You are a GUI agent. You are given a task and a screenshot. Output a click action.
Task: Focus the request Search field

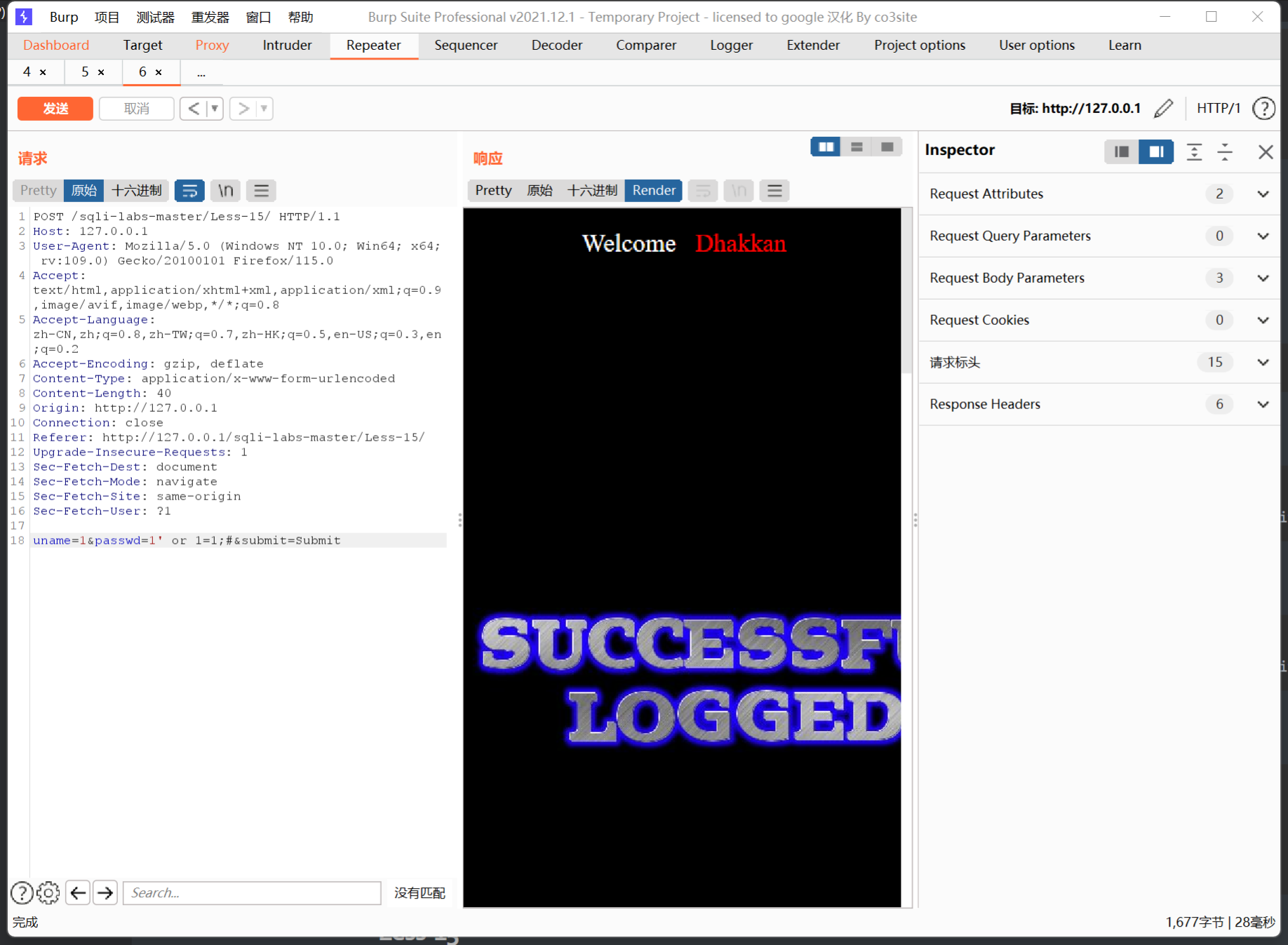(252, 892)
